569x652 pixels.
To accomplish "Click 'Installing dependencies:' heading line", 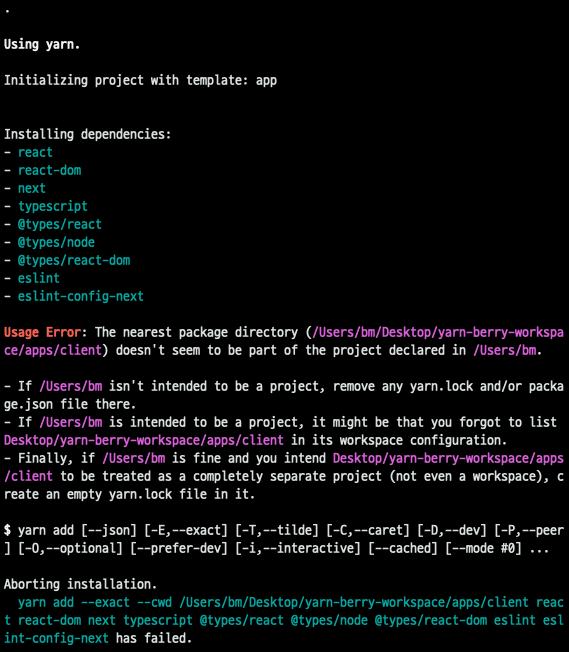I will click(x=87, y=134).
